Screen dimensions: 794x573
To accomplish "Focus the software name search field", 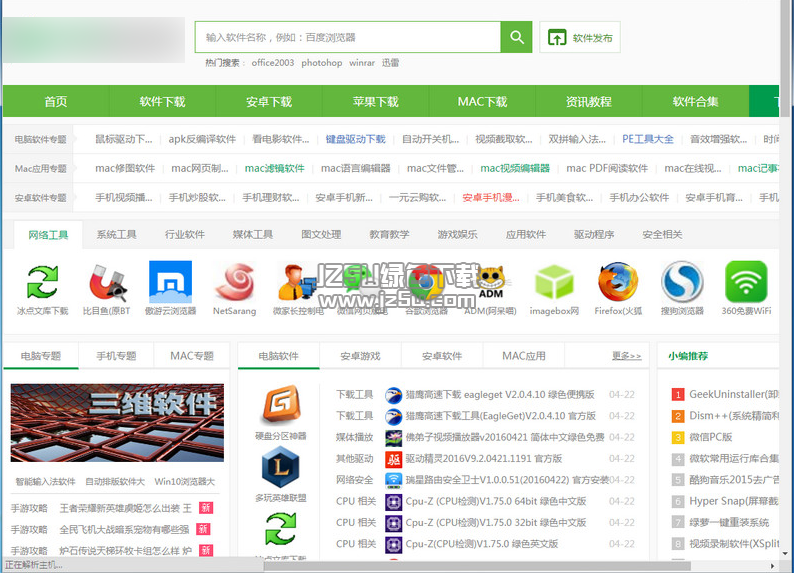I will point(348,37).
